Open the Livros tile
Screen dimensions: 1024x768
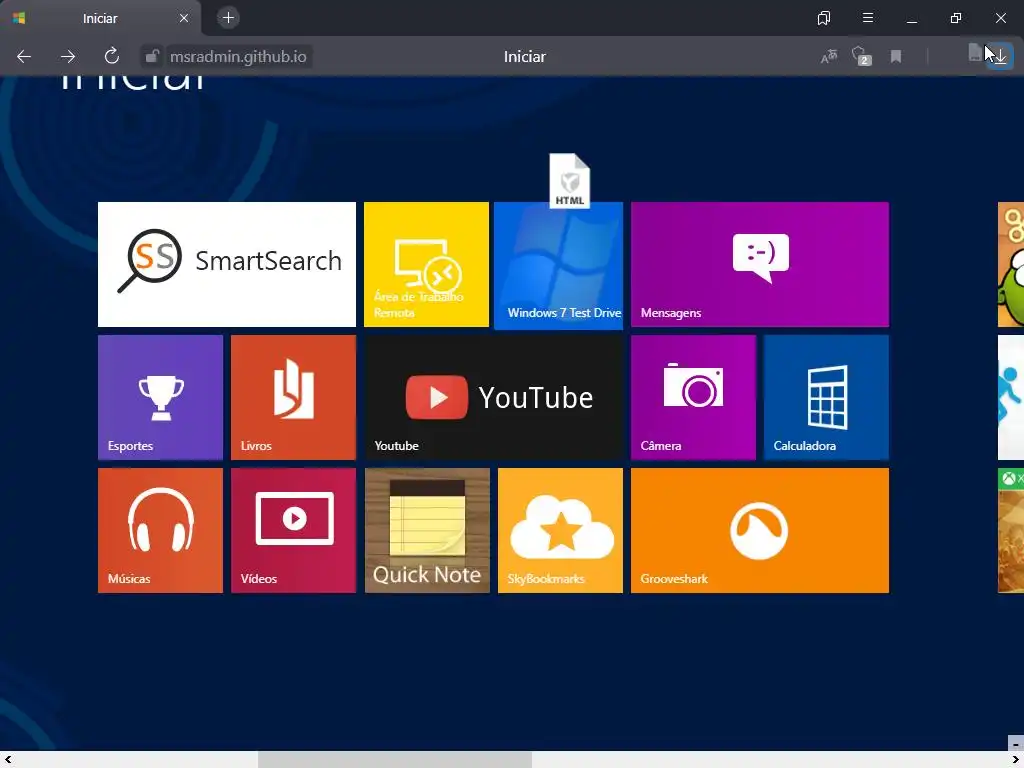(x=294, y=398)
